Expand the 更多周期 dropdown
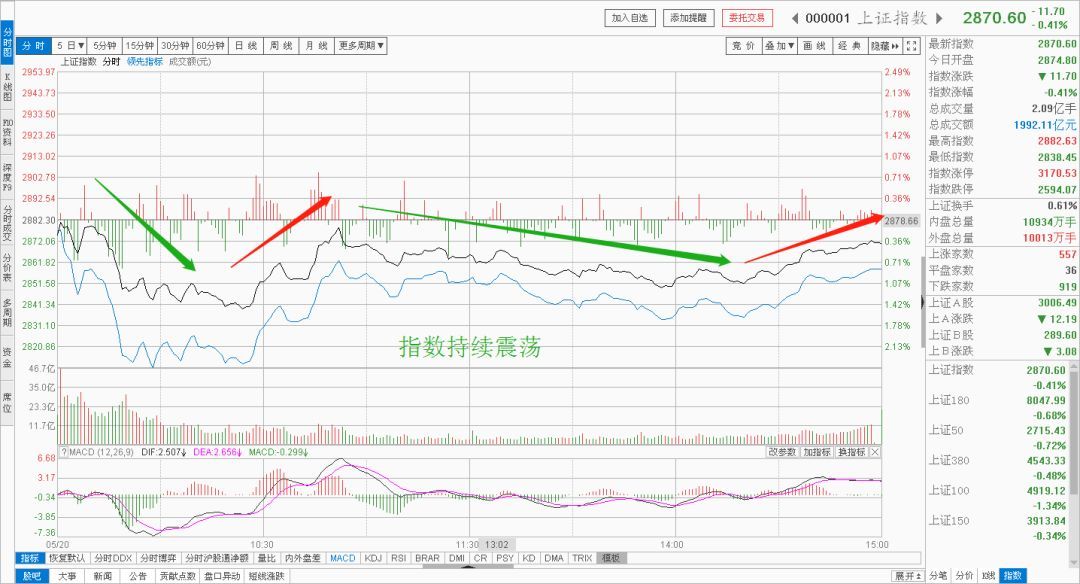Screen dimensions: 1080x584 (x=360, y=45)
